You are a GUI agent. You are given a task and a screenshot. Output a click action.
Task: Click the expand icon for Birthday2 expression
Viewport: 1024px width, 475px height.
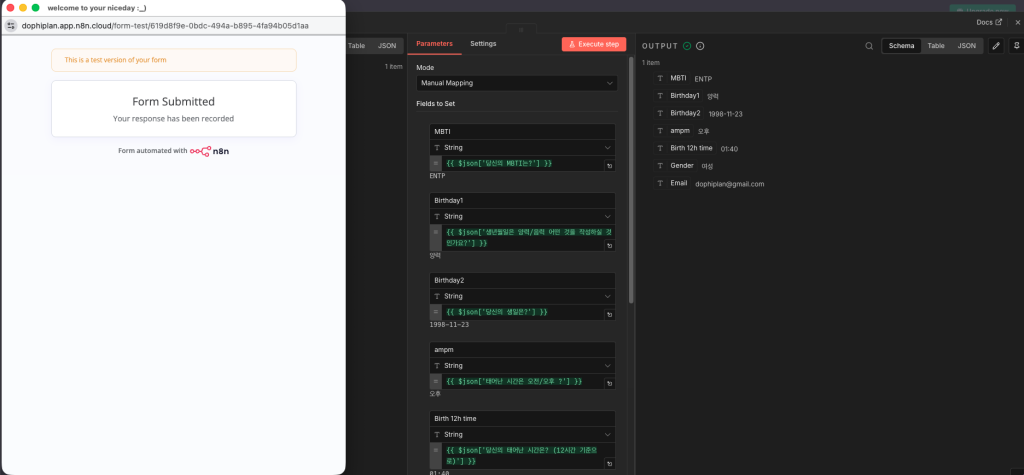tap(609, 314)
